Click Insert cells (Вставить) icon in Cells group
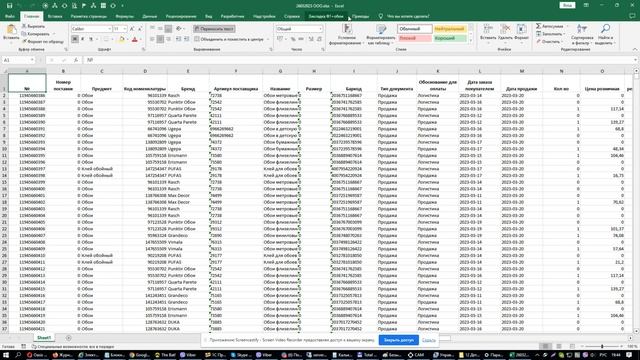 [x=488, y=29]
